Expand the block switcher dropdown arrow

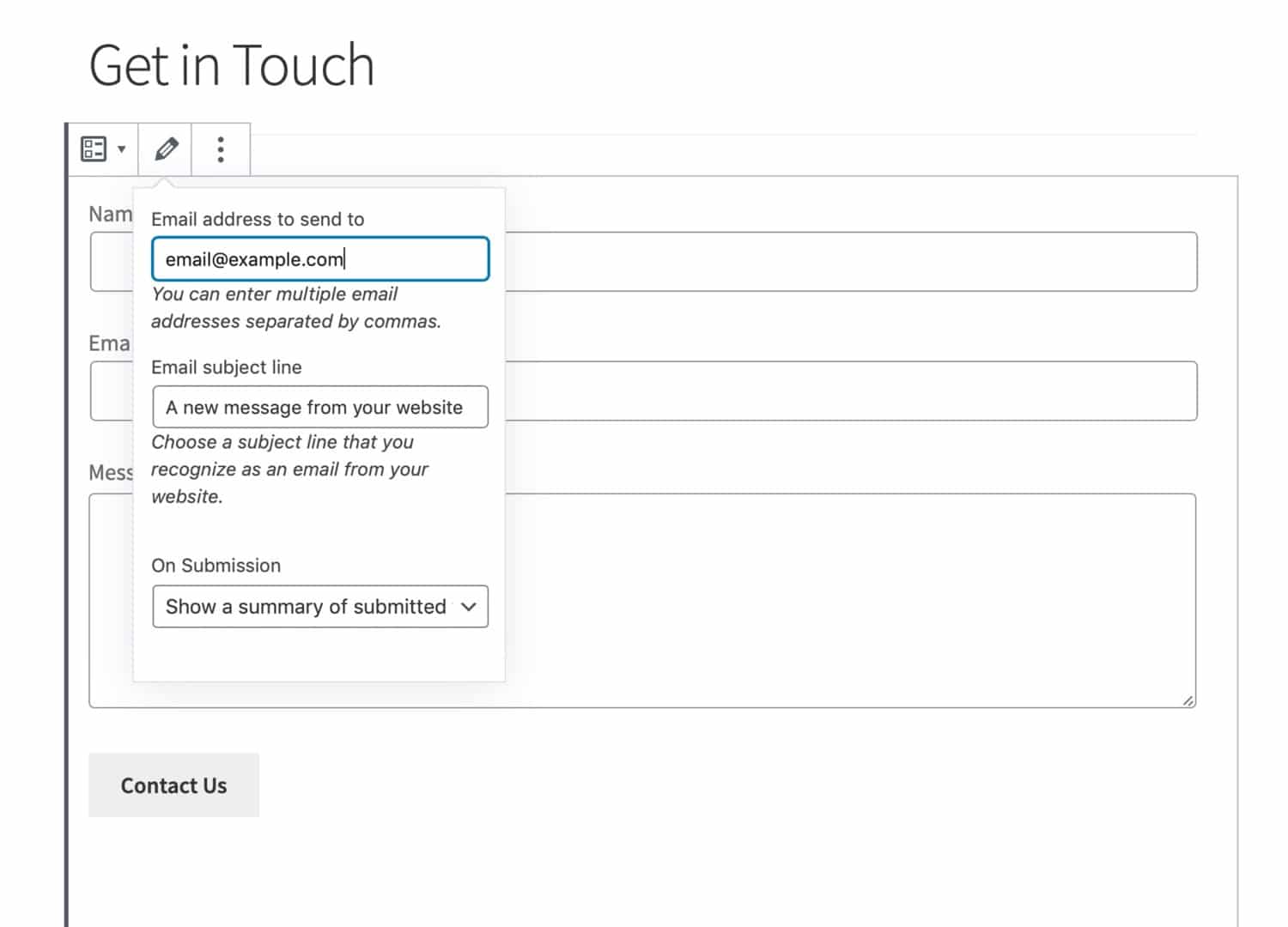[121, 148]
